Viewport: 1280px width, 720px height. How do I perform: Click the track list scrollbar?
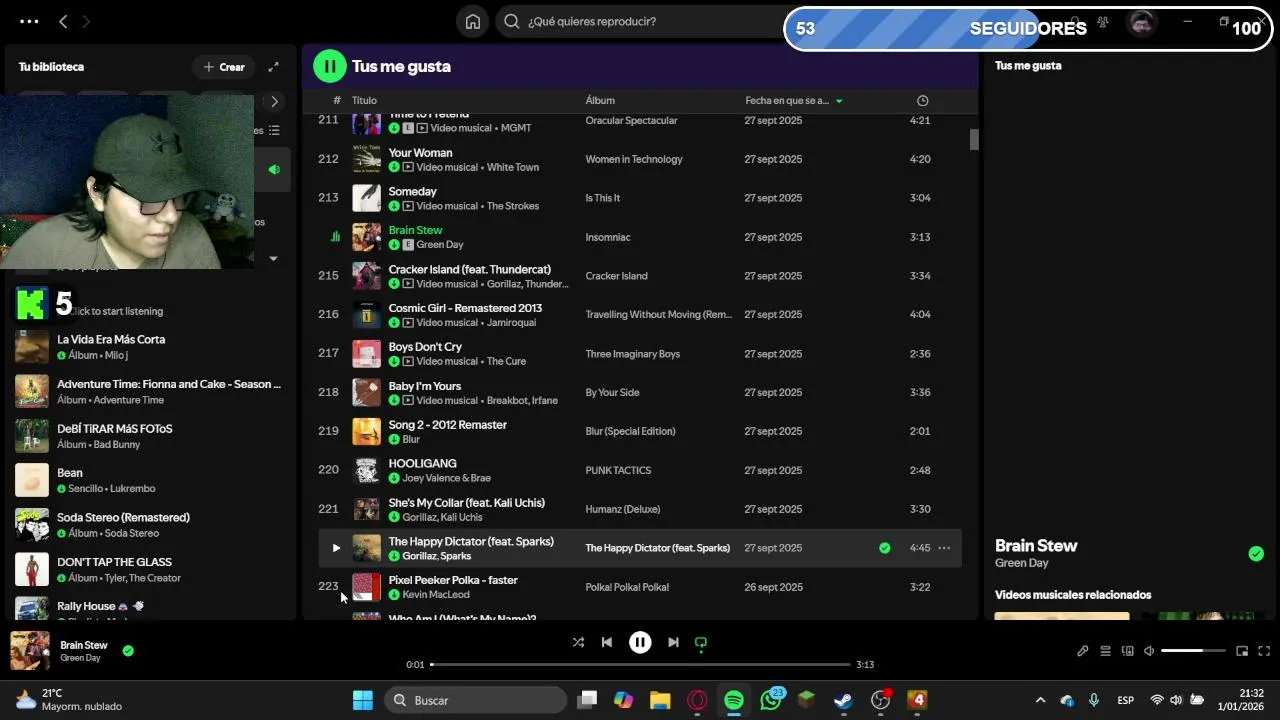[x=974, y=139]
